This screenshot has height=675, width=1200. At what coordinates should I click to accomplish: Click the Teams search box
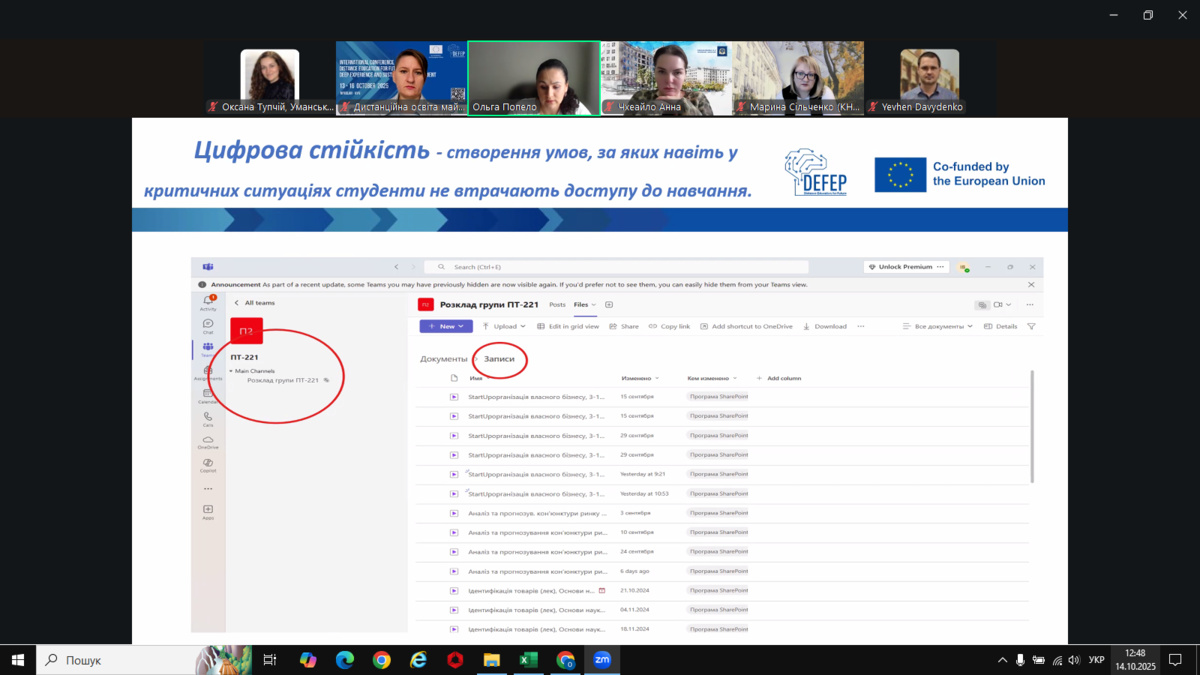pyautogui.click(x=615, y=267)
